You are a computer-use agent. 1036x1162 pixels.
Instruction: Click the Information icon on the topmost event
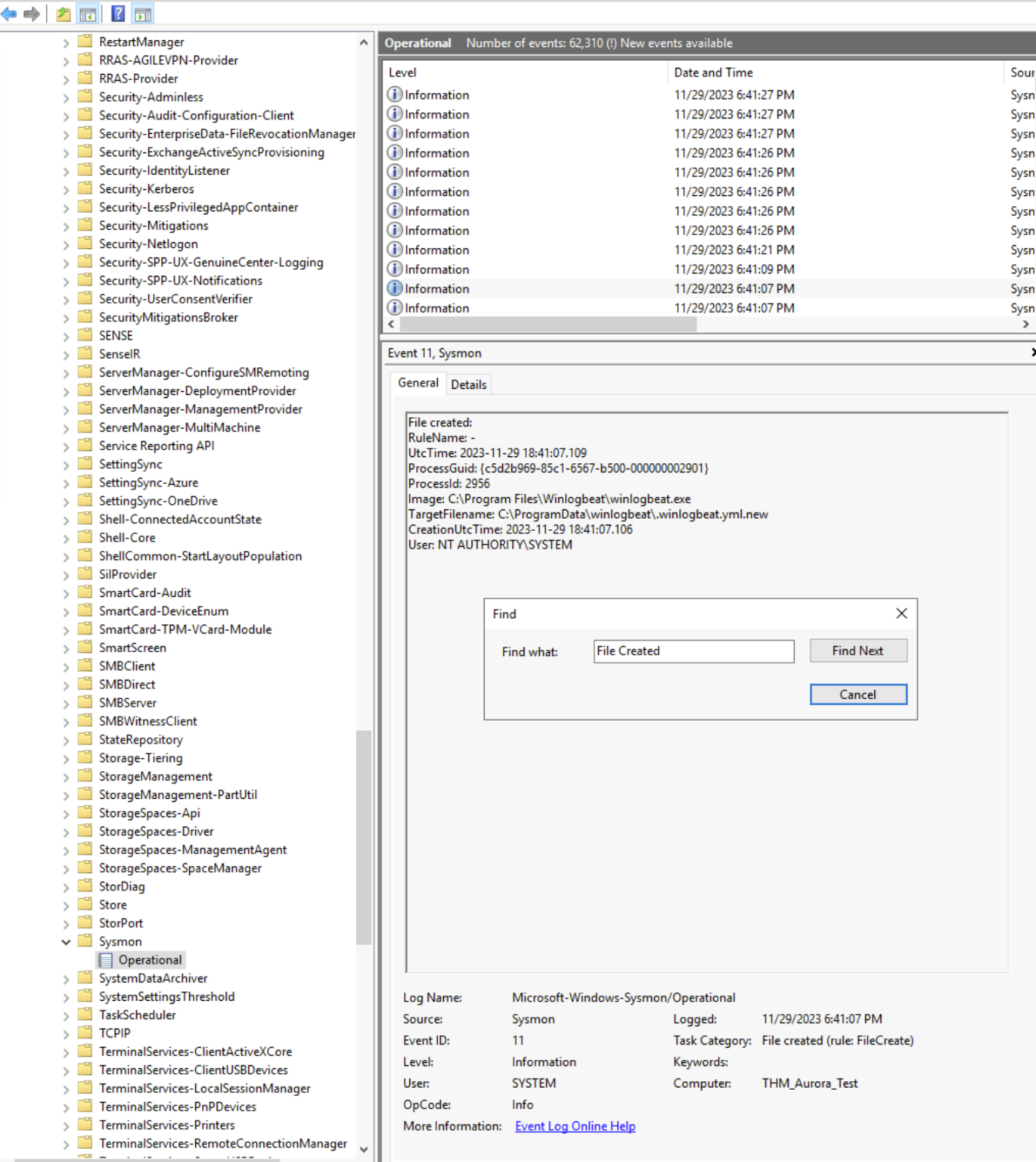[x=394, y=95]
